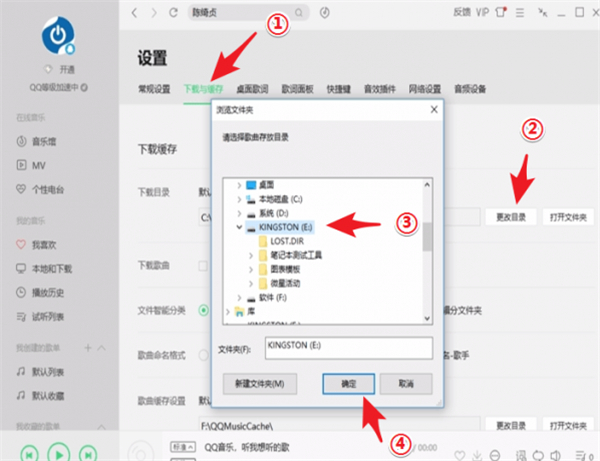This screenshot has width=600, height=461.
Task: Open the 标准 quality dropdown
Action: click(x=183, y=447)
